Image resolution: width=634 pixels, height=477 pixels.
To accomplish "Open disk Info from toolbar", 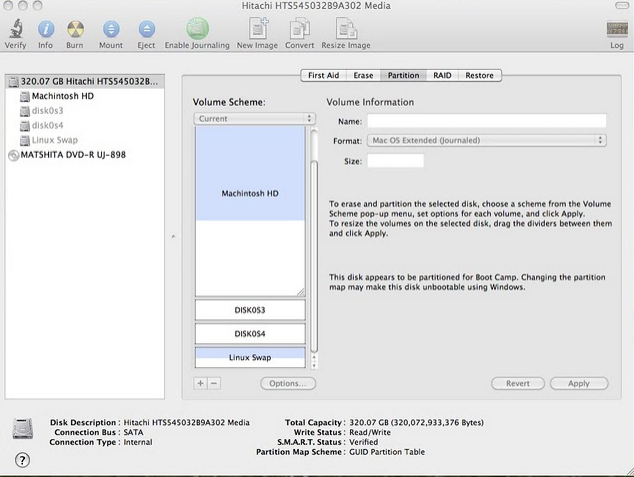I will click(46, 29).
